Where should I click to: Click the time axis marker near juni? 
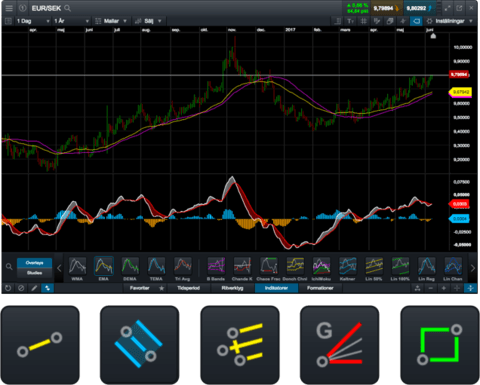pos(433,36)
